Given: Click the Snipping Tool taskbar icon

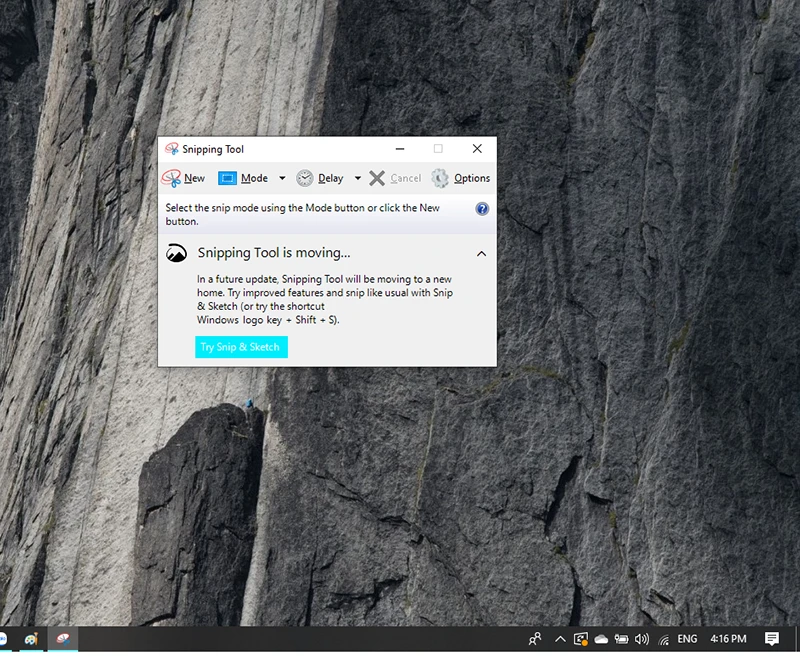Looking at the screenshot, I should (63, 639).
